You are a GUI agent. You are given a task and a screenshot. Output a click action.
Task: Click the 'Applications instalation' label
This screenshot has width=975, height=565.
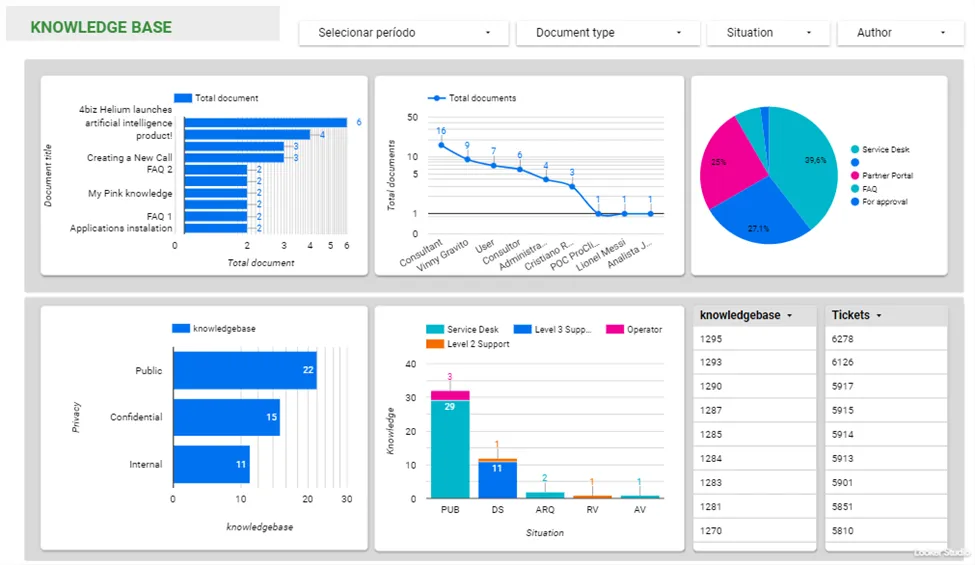[x=121, y=228]
